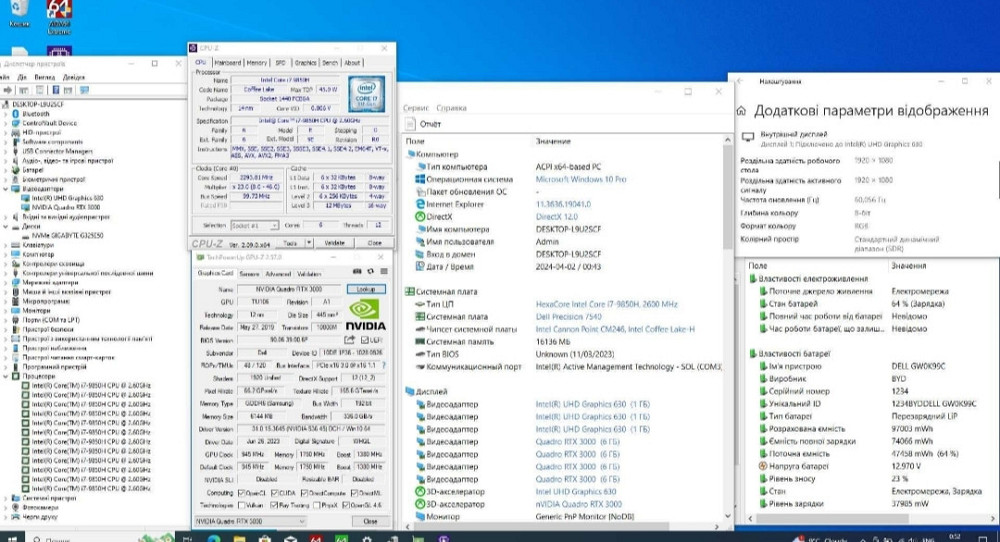Open the Tools dropdown arrow in CPU-Z

click(309, 243)
